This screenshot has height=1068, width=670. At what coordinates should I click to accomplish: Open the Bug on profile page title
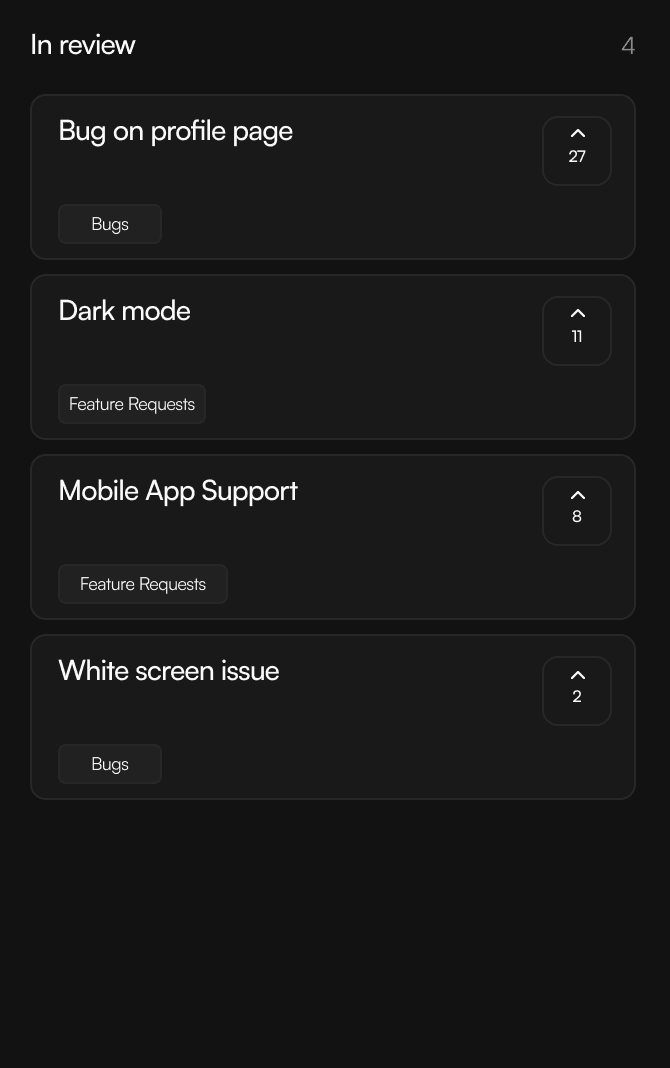(x=176, y=131)
